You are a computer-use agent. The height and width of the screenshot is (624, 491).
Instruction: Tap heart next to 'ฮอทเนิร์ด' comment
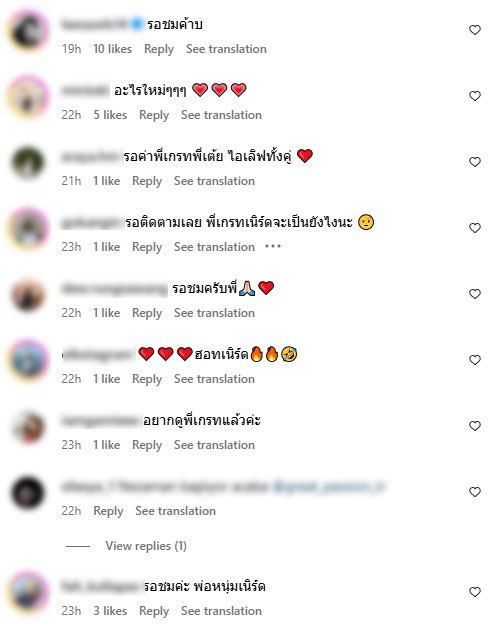click(475, 360)
